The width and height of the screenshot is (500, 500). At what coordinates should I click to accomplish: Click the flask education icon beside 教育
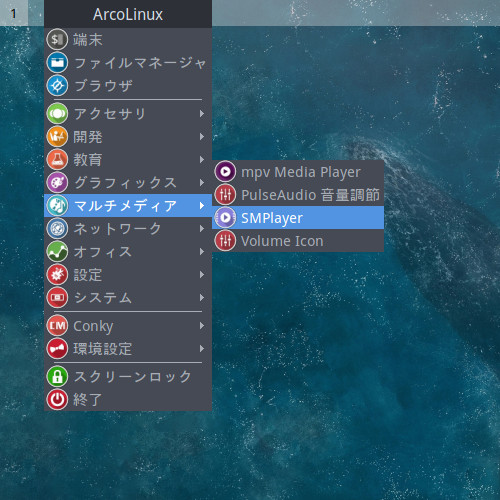pos(57,160)
